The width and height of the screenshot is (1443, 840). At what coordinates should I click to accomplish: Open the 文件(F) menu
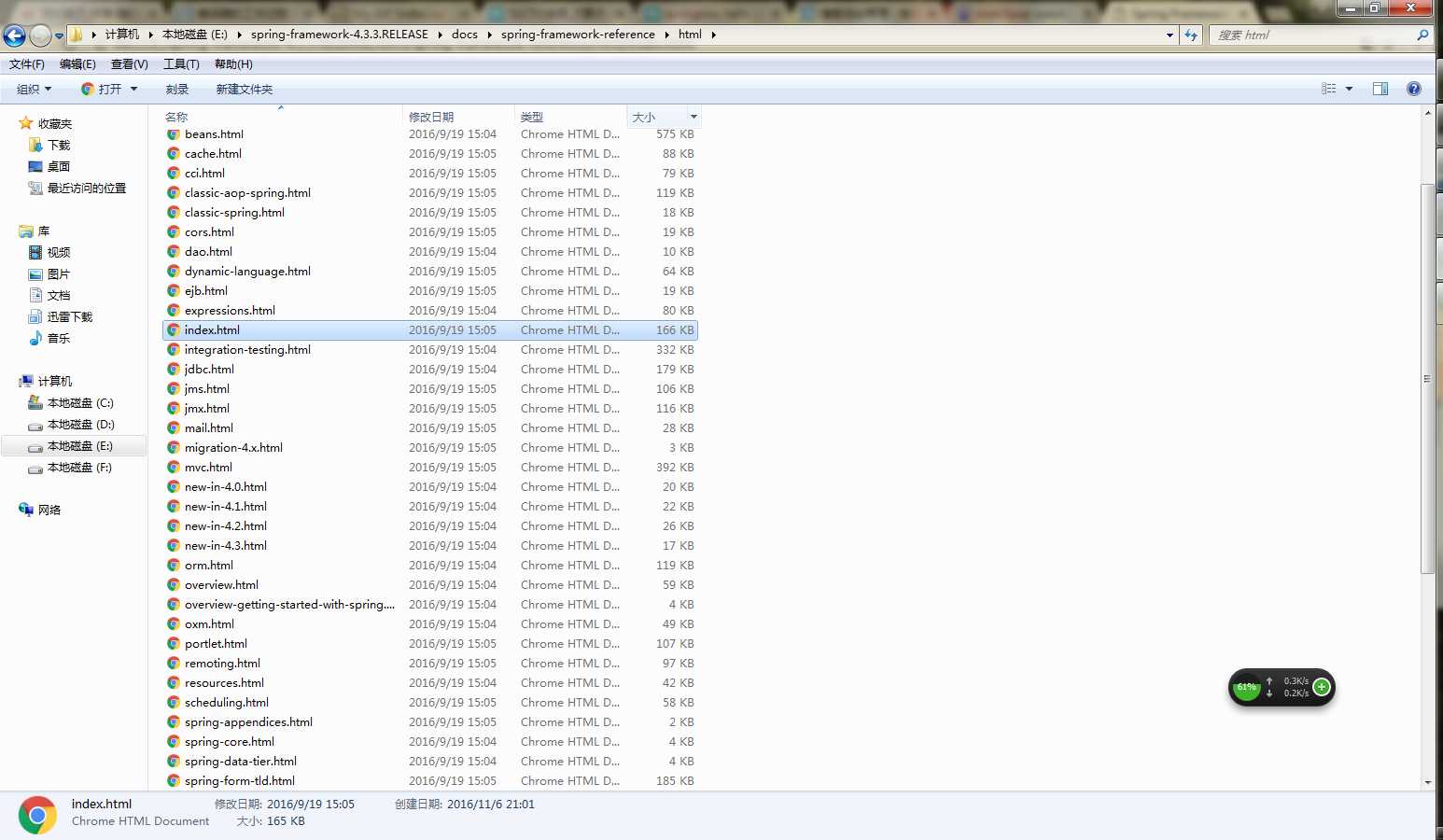point(27,63)
